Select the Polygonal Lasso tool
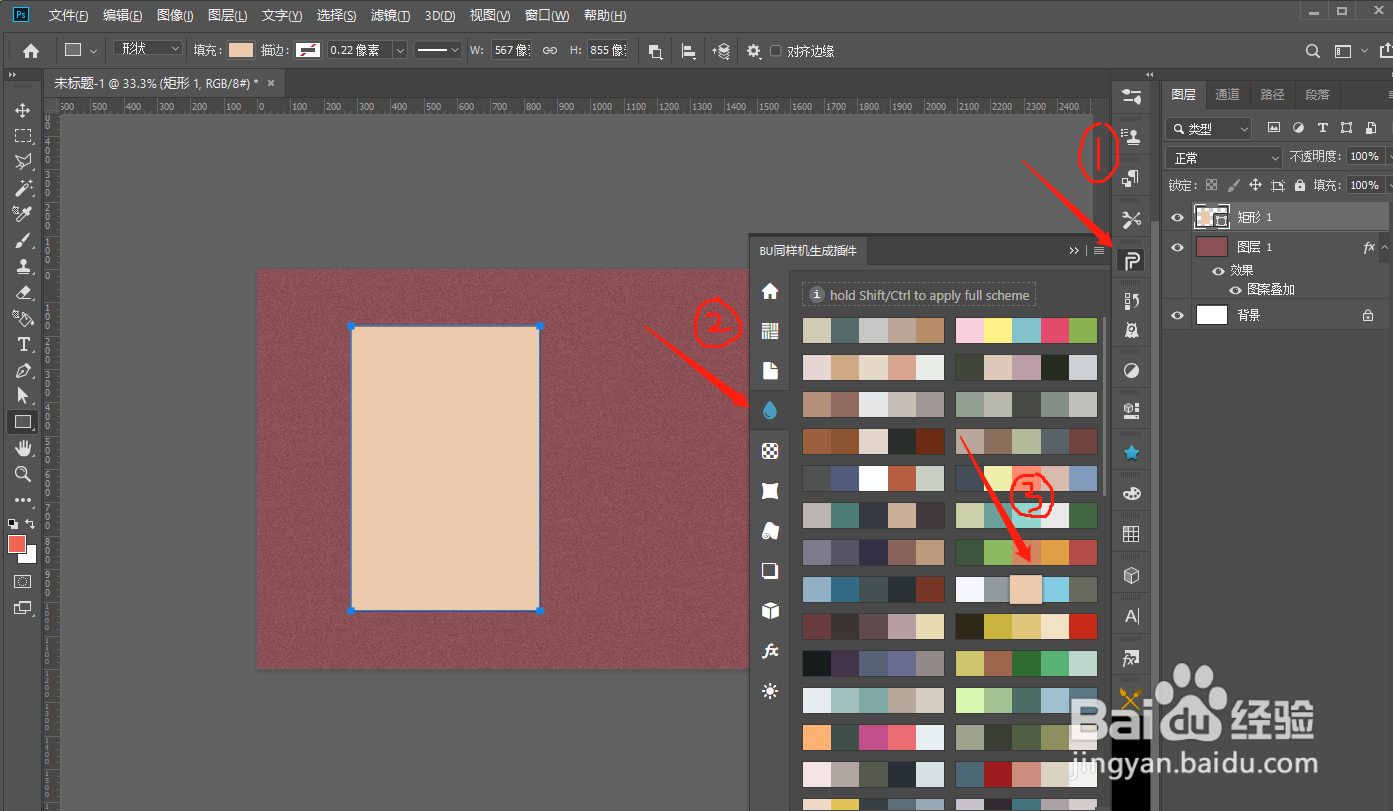This screenshot has height=811, width=1393. pos(22,162)
